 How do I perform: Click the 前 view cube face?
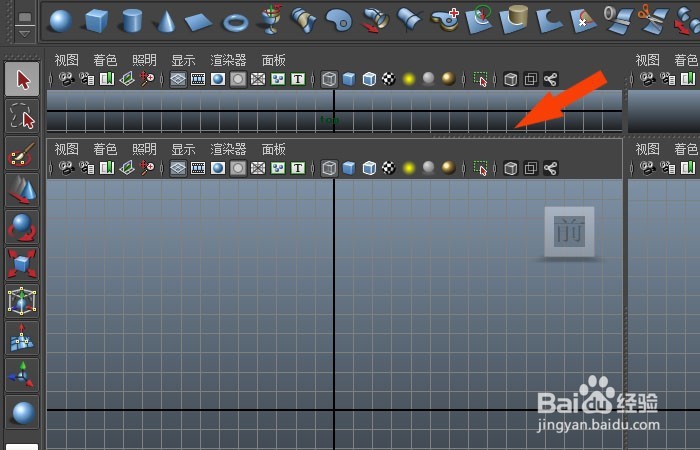[x=569, y=231]
